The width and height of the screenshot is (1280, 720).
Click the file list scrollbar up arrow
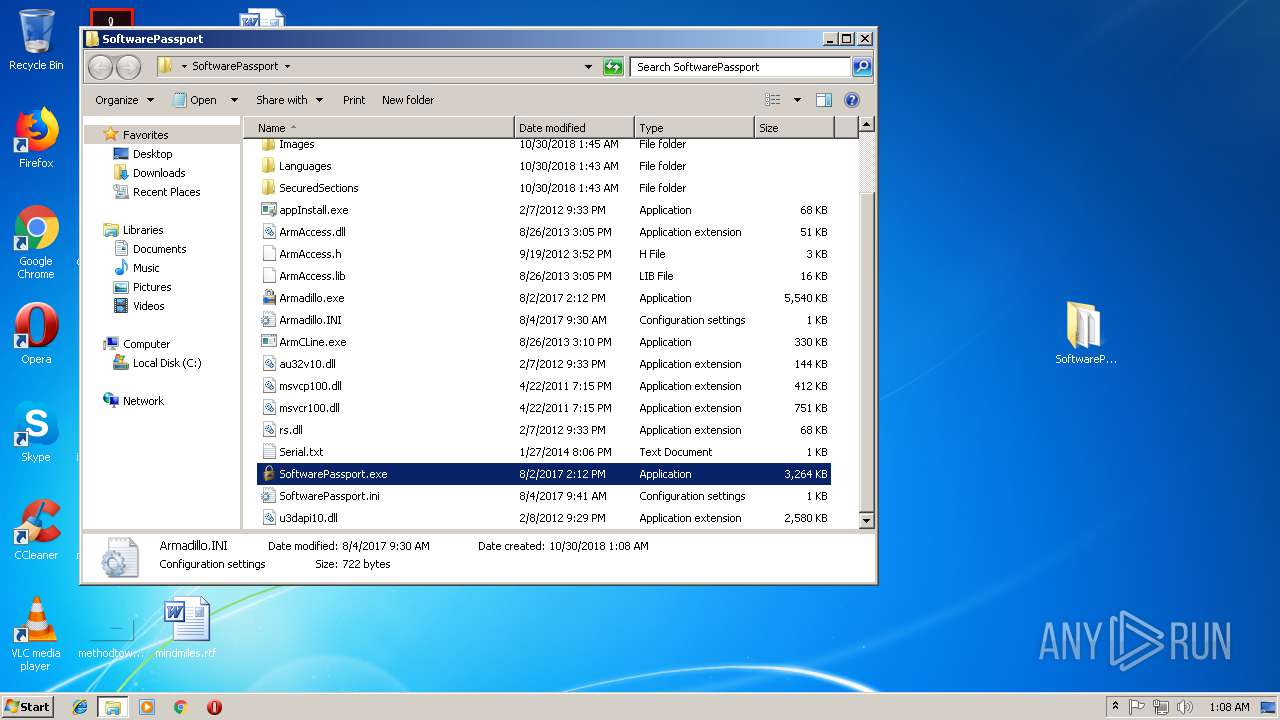click(x=866, y=125)
